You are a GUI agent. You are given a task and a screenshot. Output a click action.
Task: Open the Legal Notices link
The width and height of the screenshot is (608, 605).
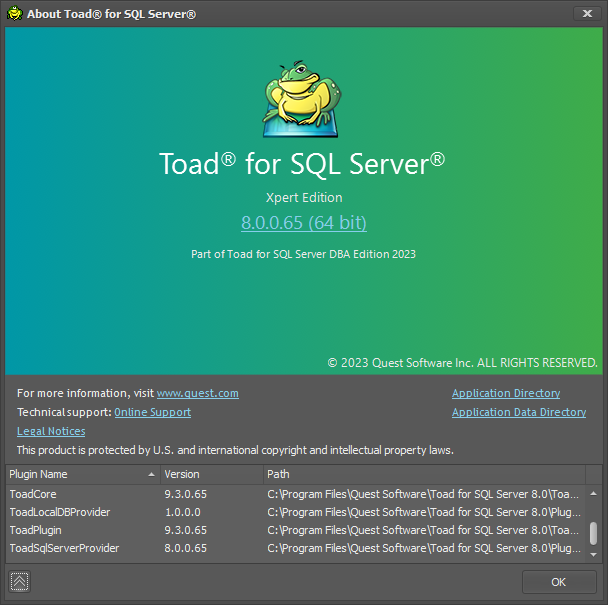coord(51,431)
